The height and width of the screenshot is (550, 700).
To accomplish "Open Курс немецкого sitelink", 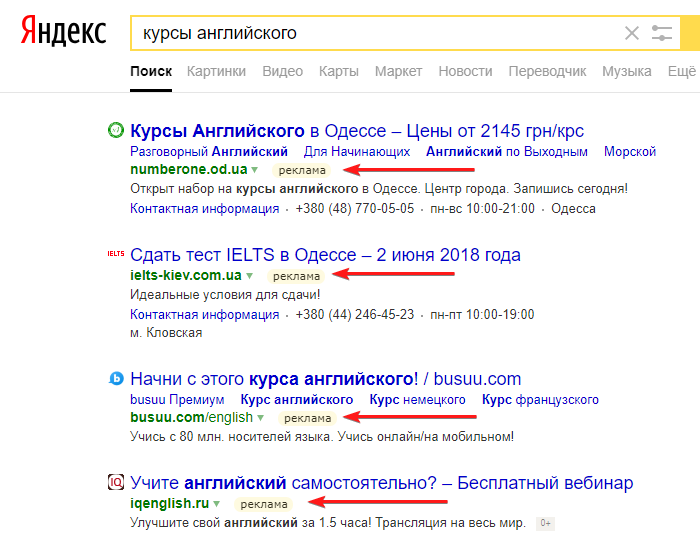I will point(417,400).
